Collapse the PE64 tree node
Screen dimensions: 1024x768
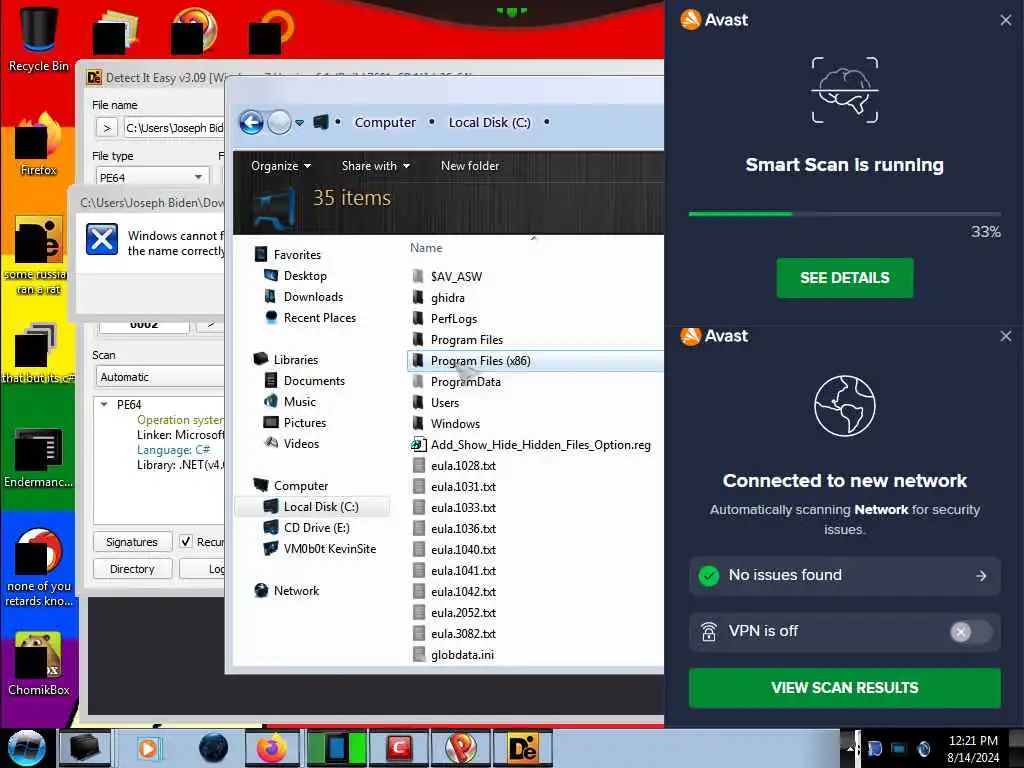104,404
